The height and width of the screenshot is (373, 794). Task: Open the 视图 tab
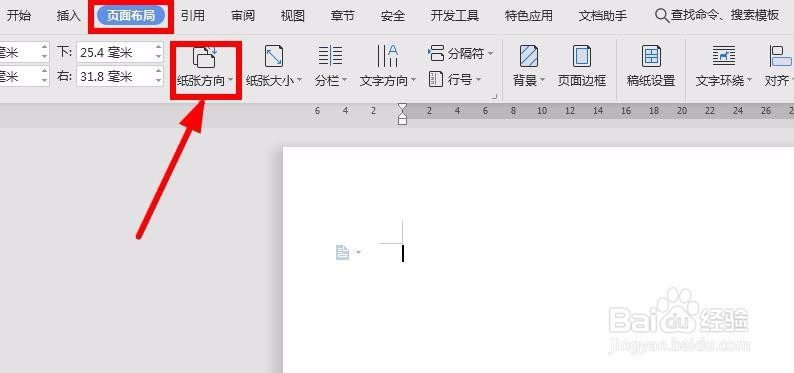point(293,16)
